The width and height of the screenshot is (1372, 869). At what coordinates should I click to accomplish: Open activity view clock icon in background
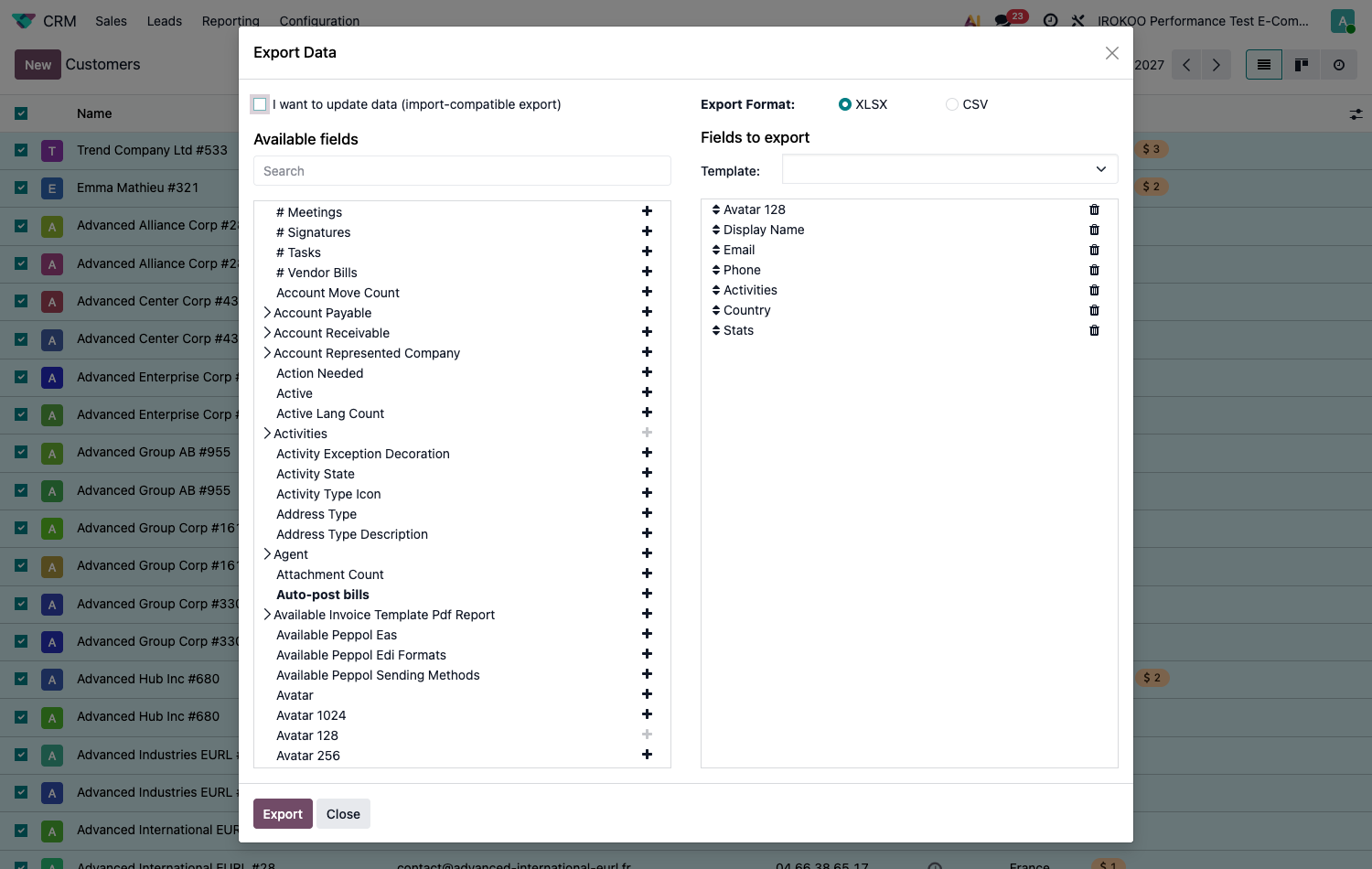tap(1339, 65)
